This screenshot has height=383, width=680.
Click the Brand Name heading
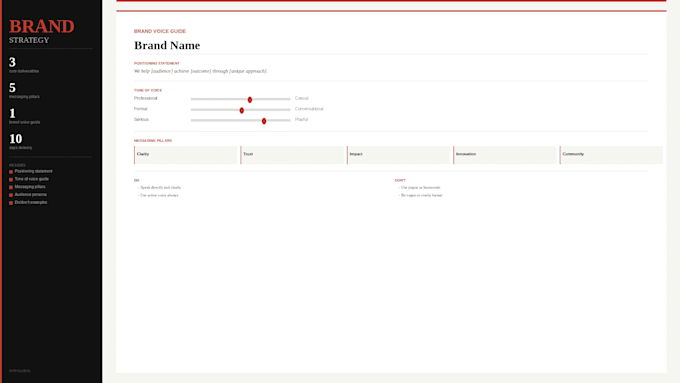(x=167, y=46)
